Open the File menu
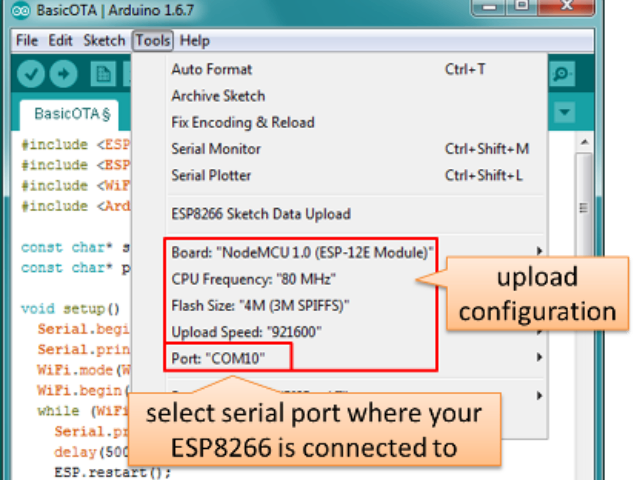This screenshot has height=480, width=640. coord(27,41)
